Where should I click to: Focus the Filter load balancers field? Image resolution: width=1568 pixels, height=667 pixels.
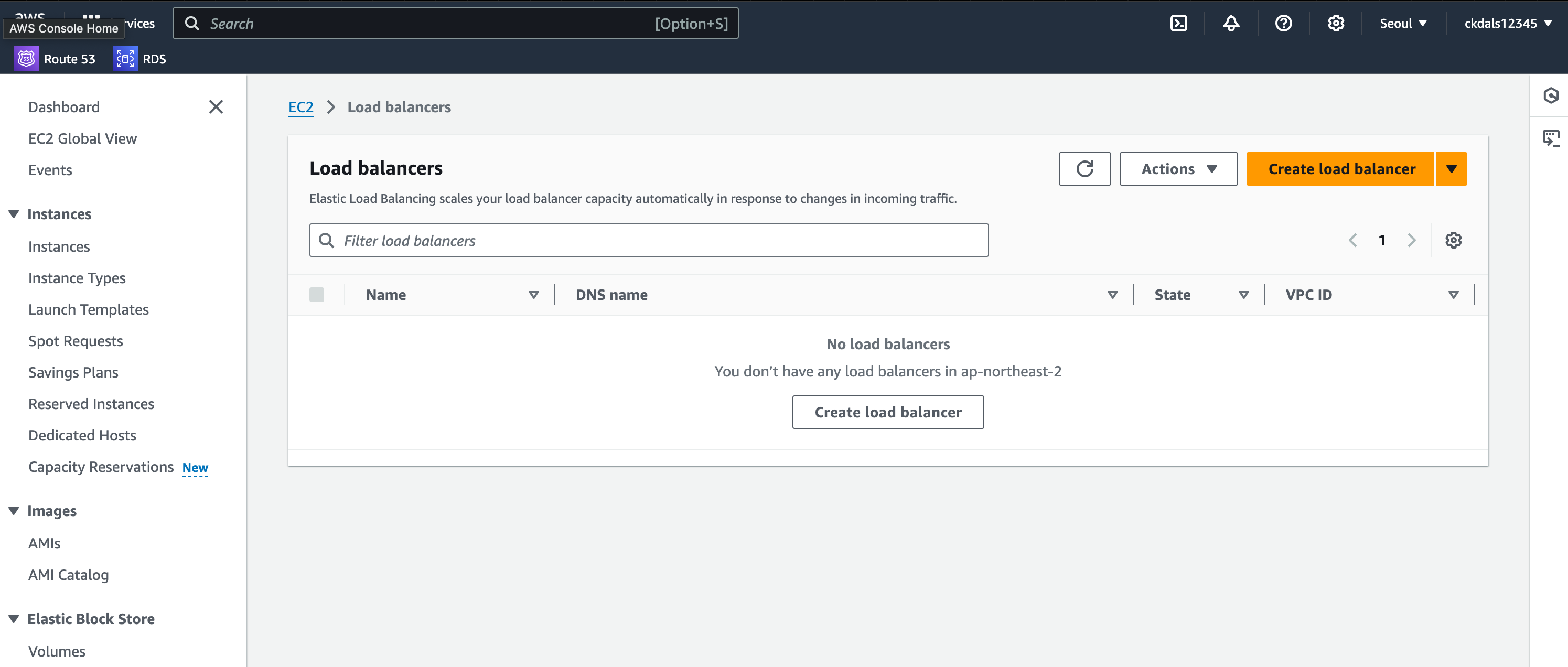(648, 240)
